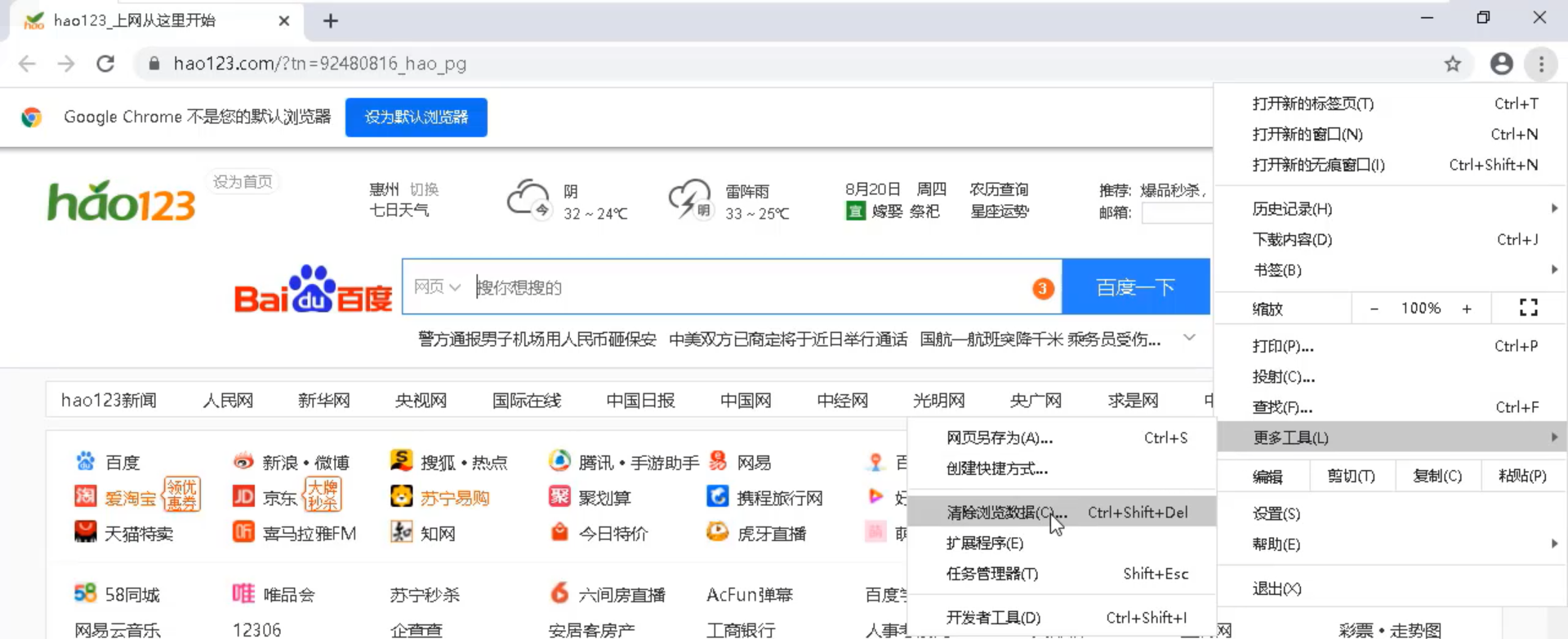Click the back navigation arrow
The height and width of the screenshot is (639, 1568).
(x=27, y=64)
